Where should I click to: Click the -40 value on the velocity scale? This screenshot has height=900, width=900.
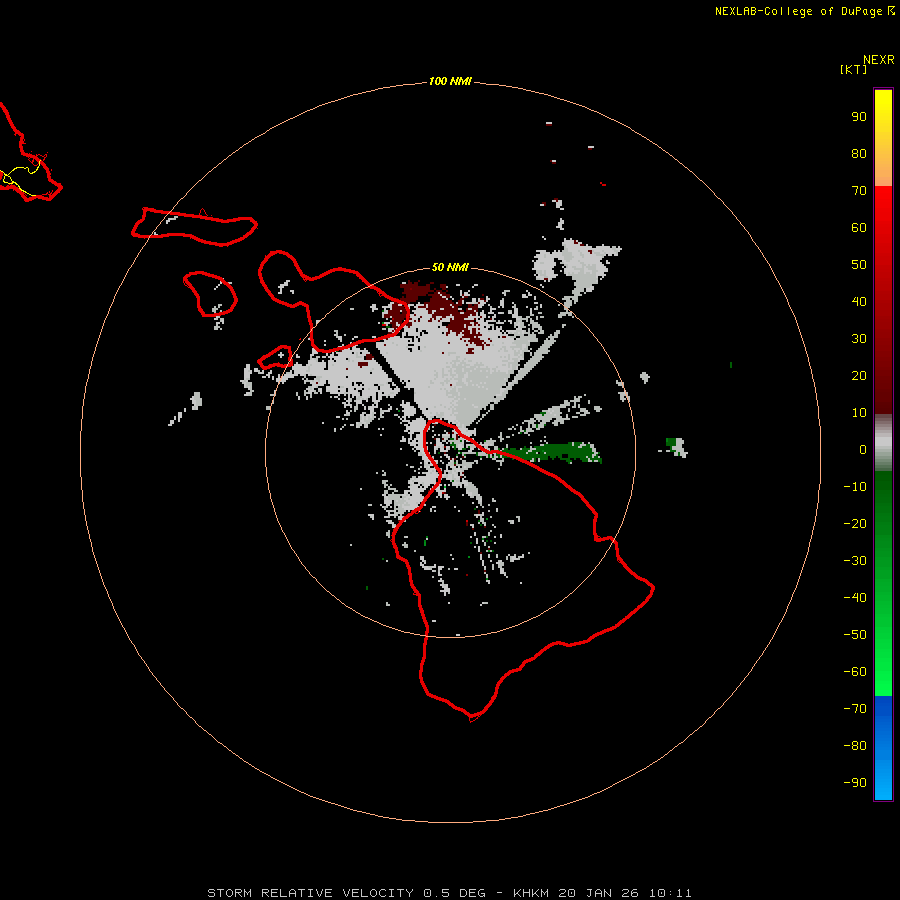click(855, 598)
